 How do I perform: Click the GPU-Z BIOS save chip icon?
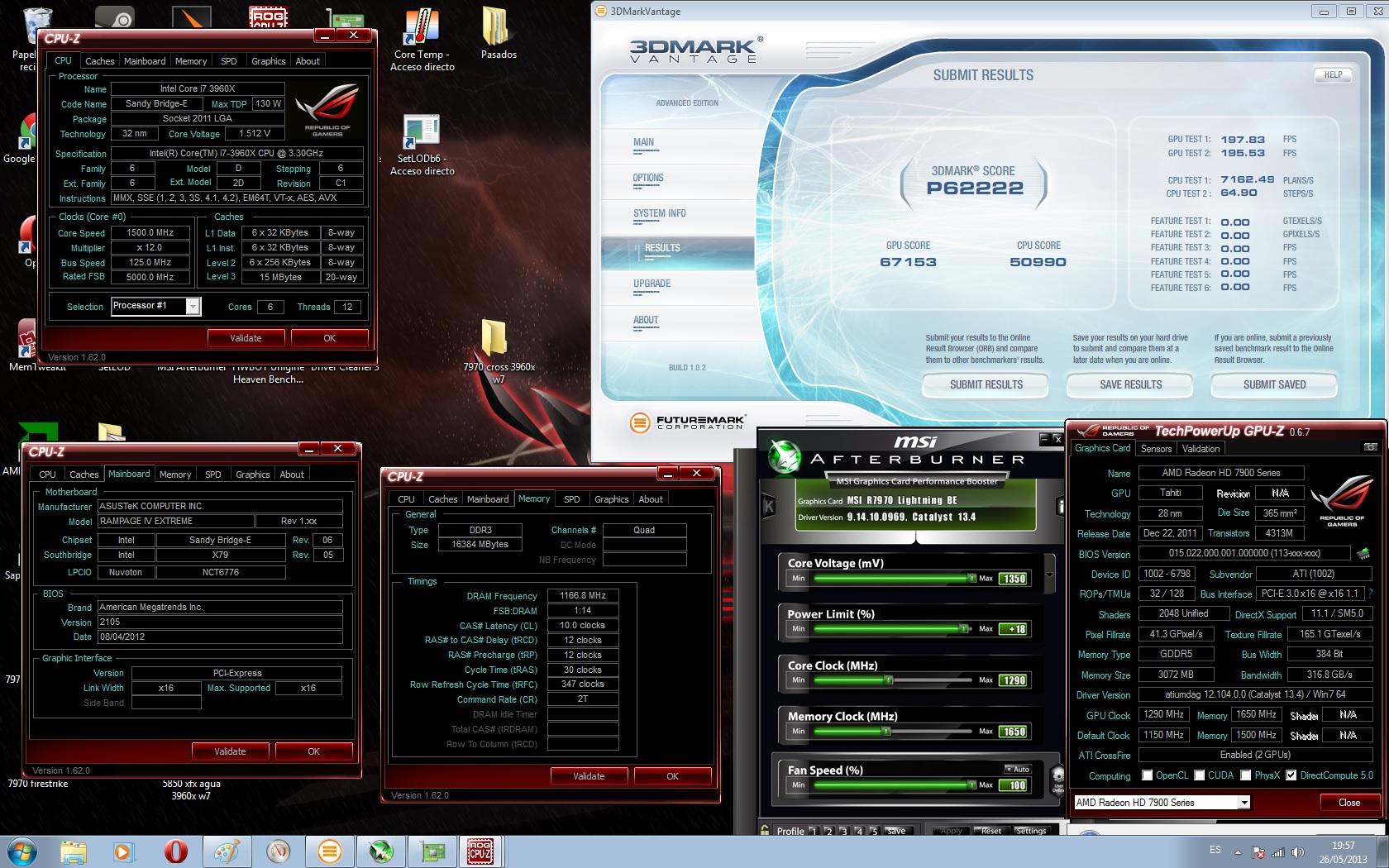click(1362, 553)
